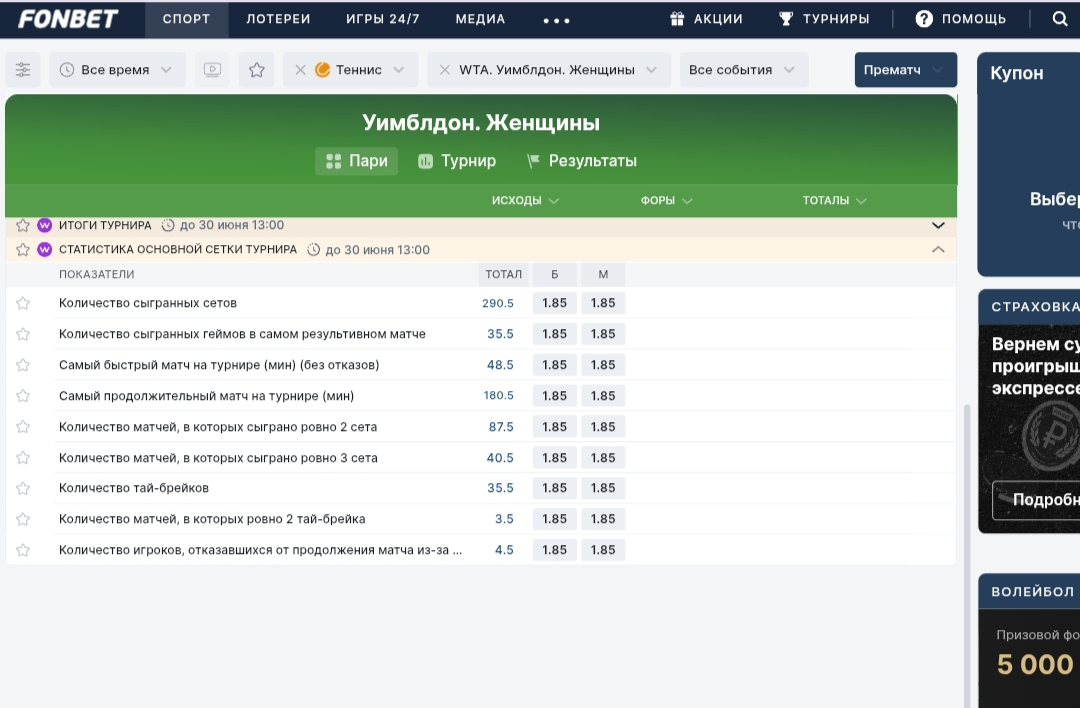
Task: Click the favorites star filter icon
Action: pyautogui.click(x=256, y=70)
